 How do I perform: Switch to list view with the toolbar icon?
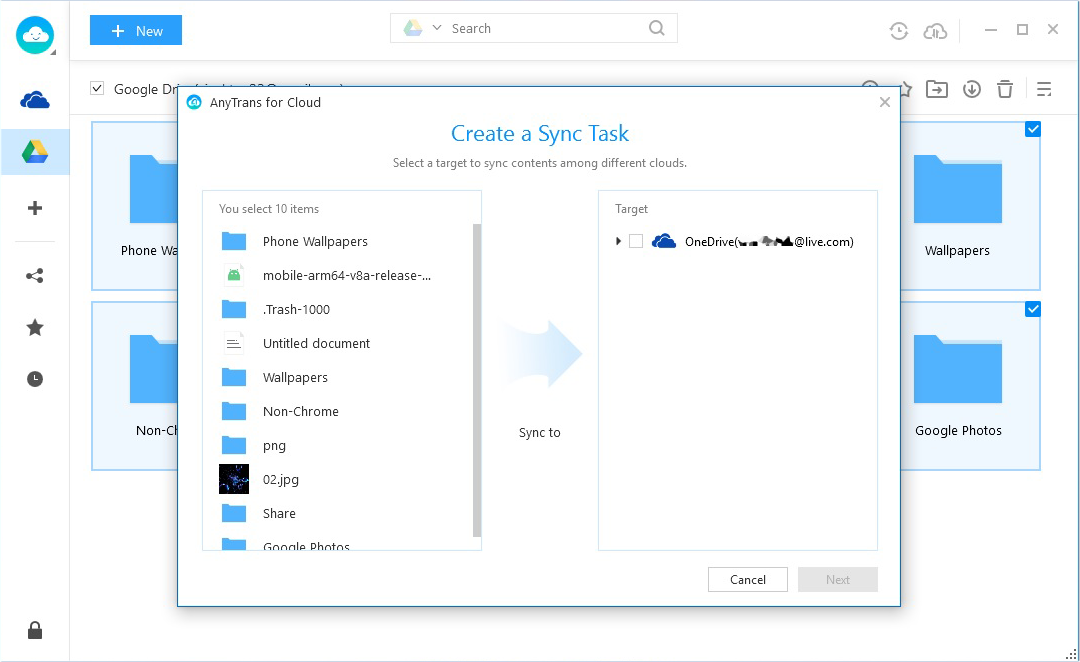[1044, 89]
